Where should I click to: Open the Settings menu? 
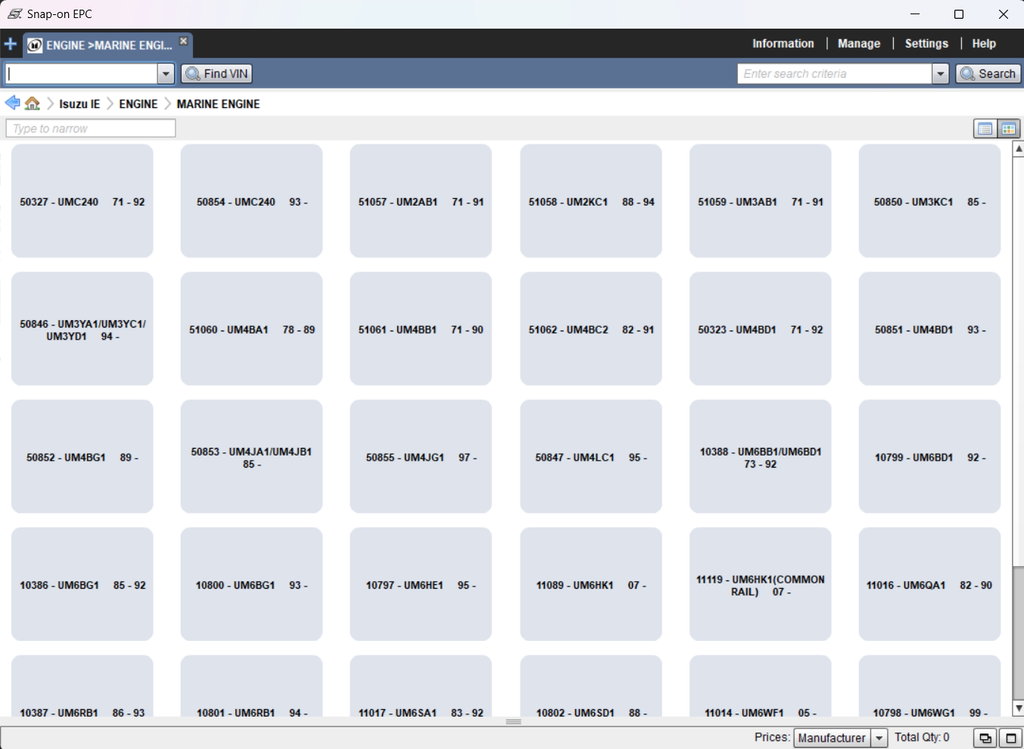click(926, 44)
